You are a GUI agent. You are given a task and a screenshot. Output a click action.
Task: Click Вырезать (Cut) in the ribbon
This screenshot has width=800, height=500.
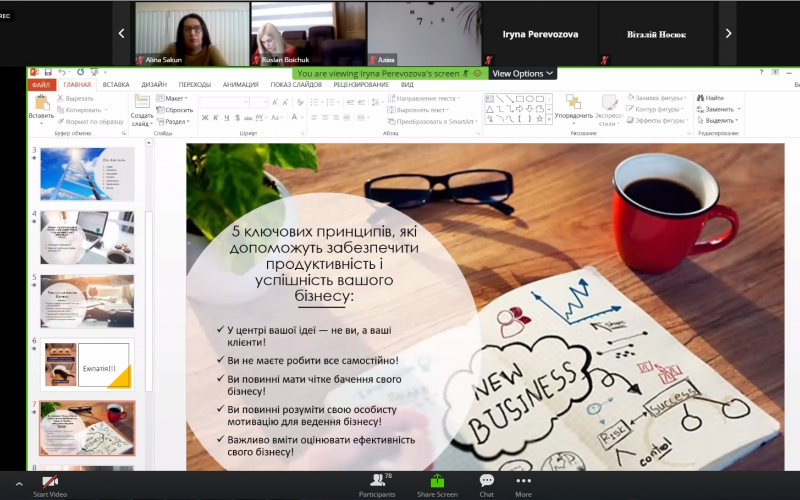76,98
